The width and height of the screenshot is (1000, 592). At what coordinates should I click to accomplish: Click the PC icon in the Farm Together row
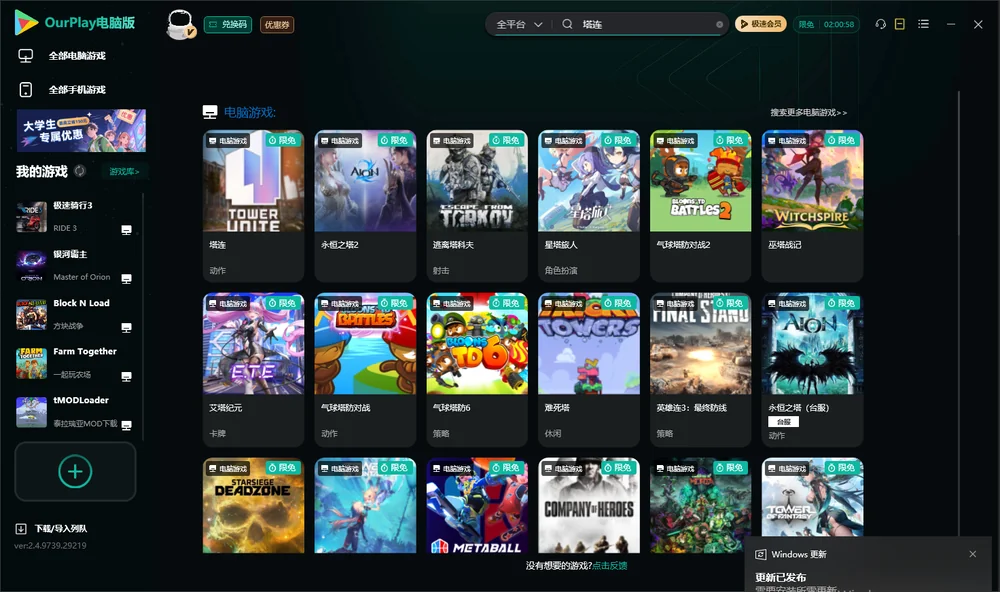(x=126, y=376)
